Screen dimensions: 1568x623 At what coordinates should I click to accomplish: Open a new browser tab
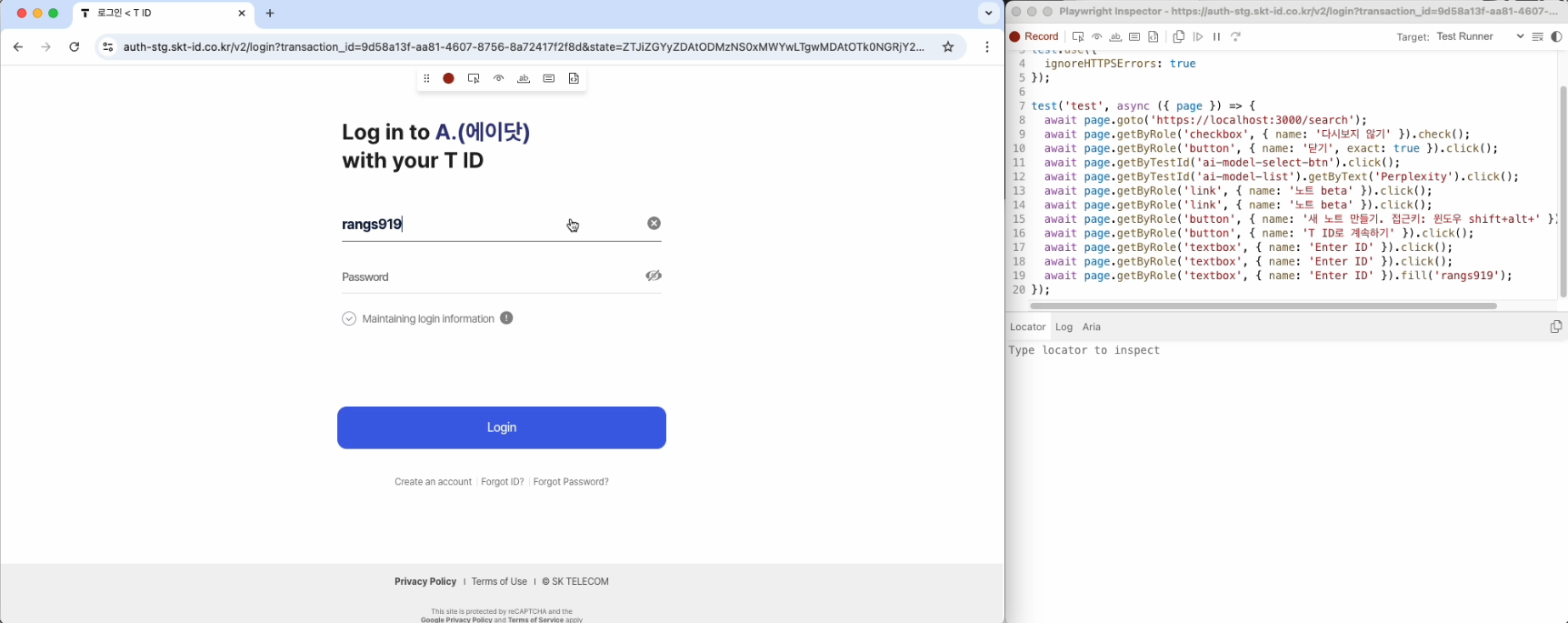[270, 14]
